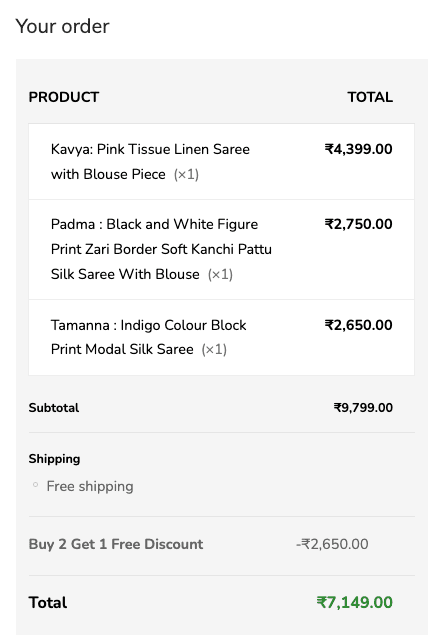This screenshot has width=443, height=635.
Task: Click the Padma saree quantity (×1)
Action: pos(220,274)
